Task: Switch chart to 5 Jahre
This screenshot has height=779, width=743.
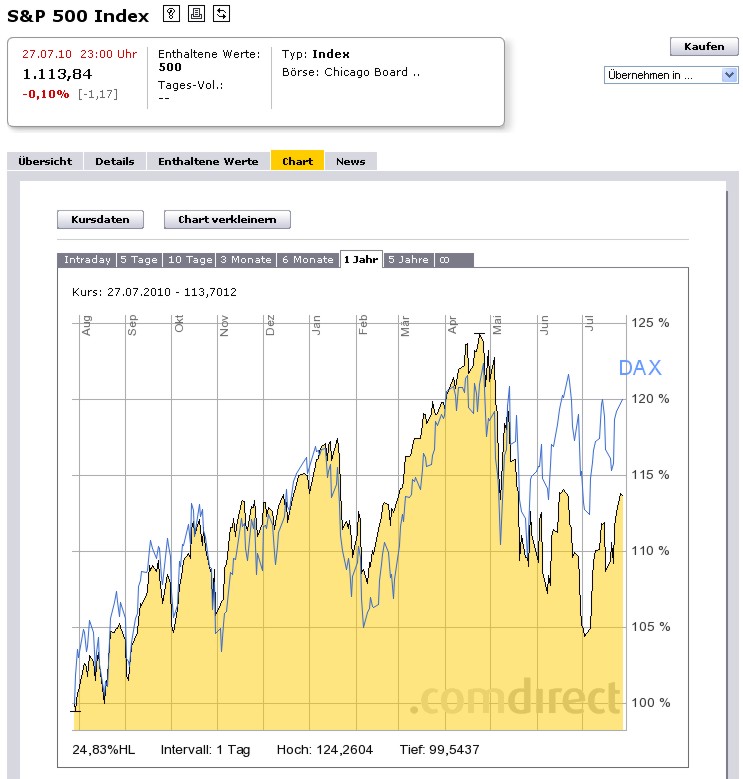Action: click(408, 260)
